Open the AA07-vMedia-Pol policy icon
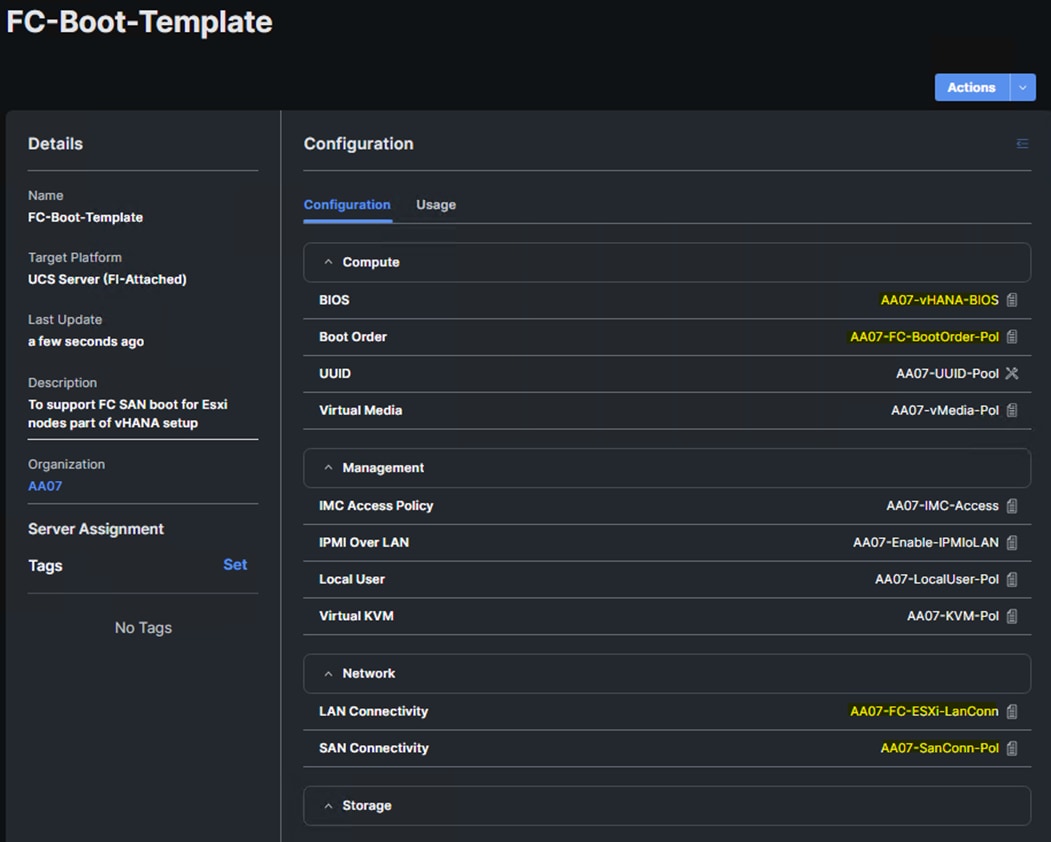Screen dimensions: 1051x842 [x=1012, y=410]
